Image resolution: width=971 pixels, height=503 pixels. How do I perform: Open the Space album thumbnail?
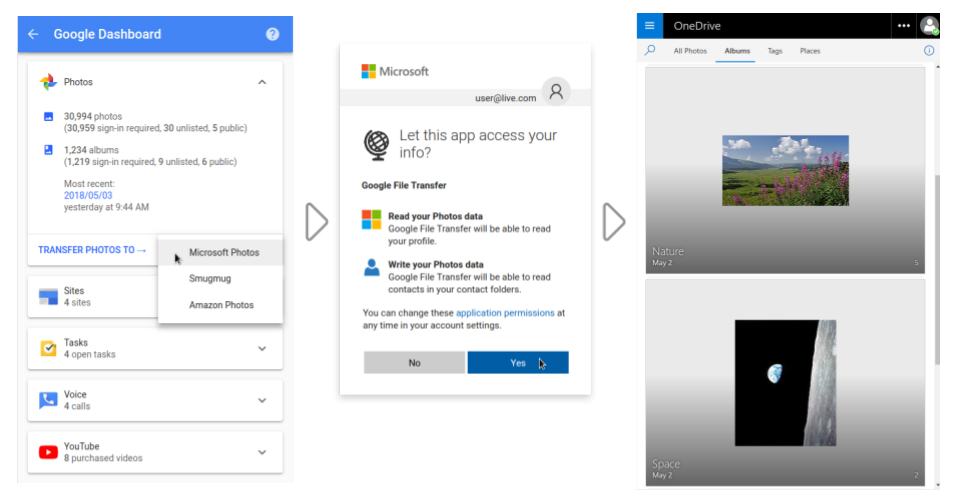click(785, 382)
